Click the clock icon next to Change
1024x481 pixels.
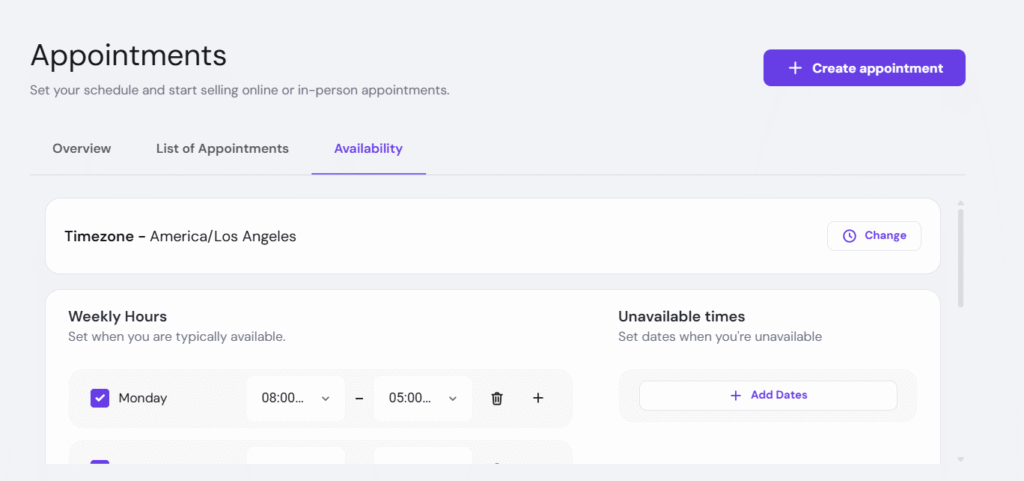point(850,236)
